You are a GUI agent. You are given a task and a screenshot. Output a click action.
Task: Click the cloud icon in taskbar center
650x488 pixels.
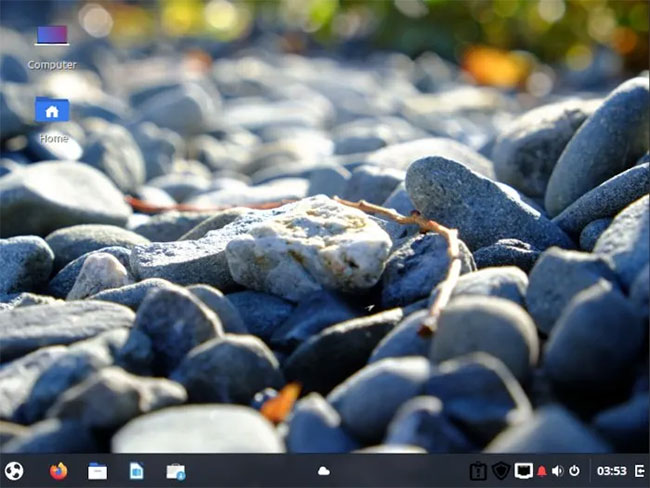324,471
